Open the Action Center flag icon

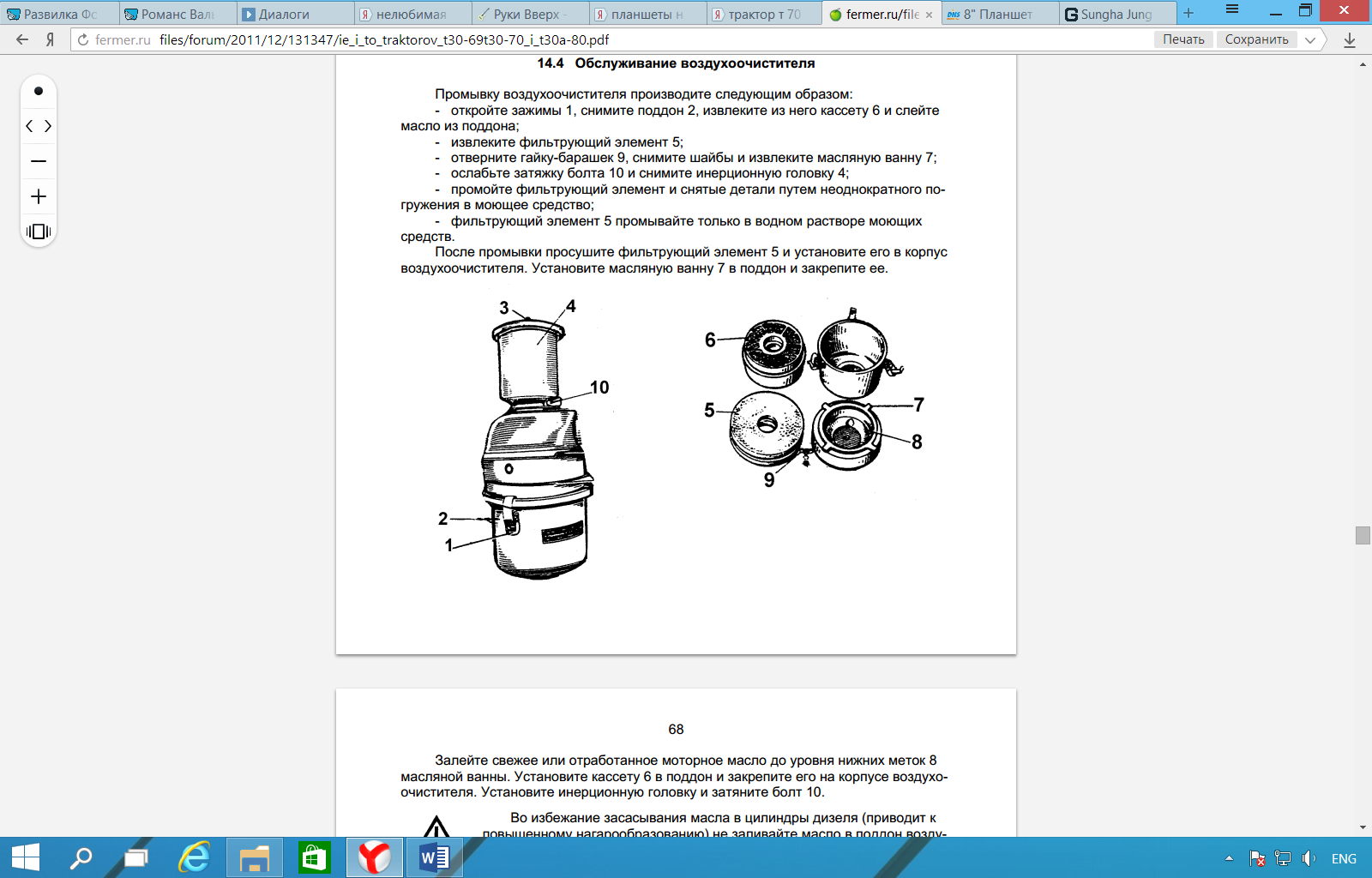pos(1257,858)
